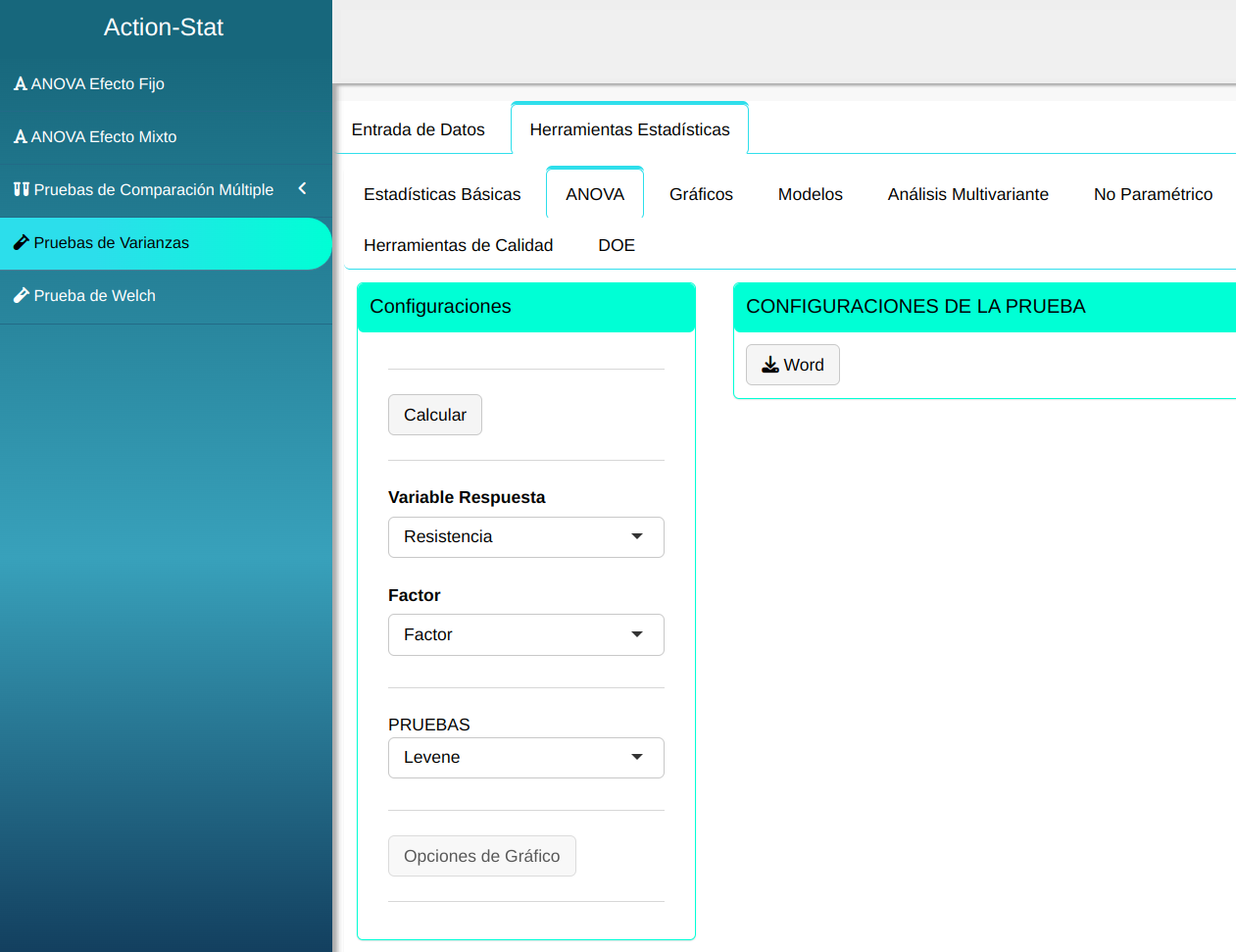Open the Variable Respuesta dropdown
This screenshot has width=1236, height=952.
(525, 537)
